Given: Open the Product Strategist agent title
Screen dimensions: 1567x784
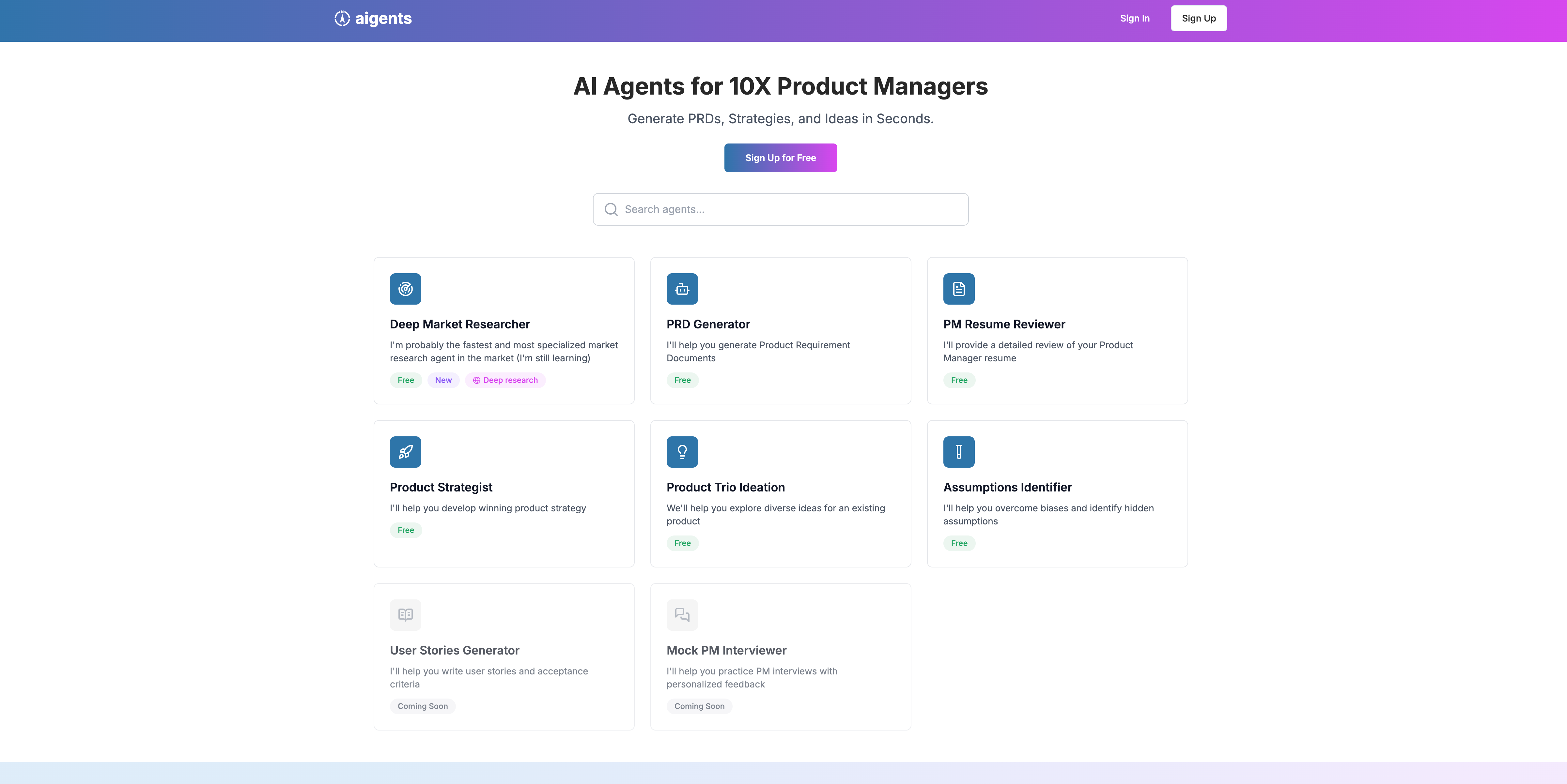Looking at the screenshot, I should 441,487.
